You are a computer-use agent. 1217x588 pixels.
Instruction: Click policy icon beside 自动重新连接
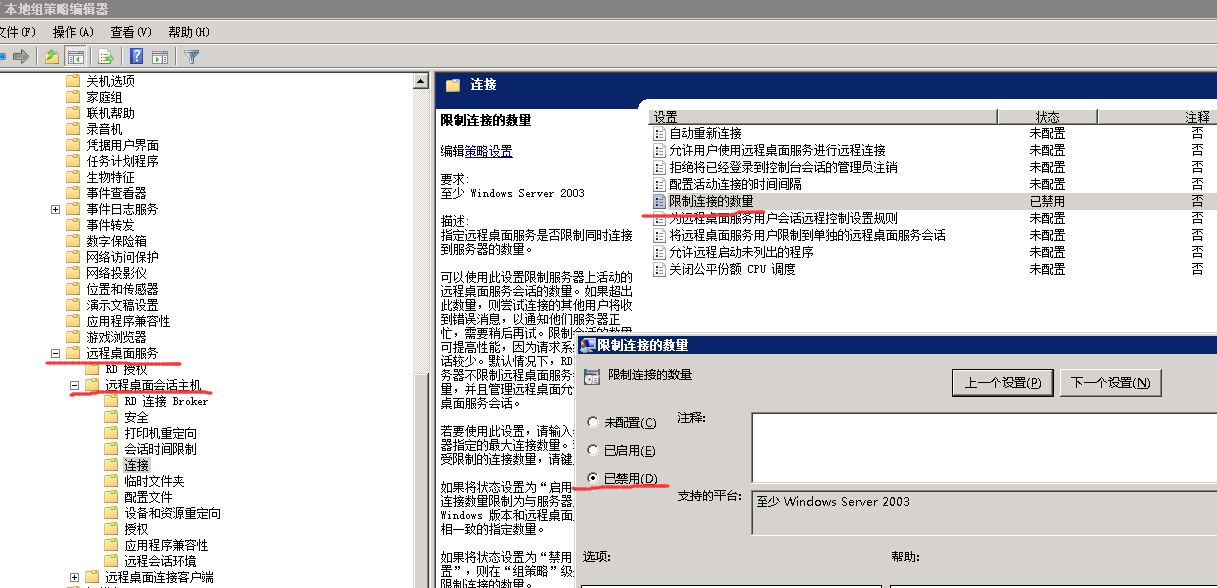point(659,133)
